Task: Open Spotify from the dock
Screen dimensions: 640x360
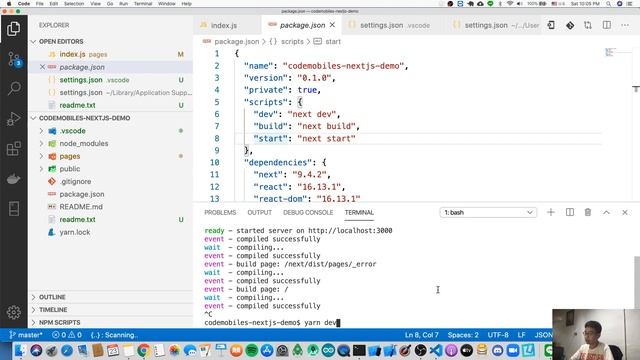Action: 252,351
